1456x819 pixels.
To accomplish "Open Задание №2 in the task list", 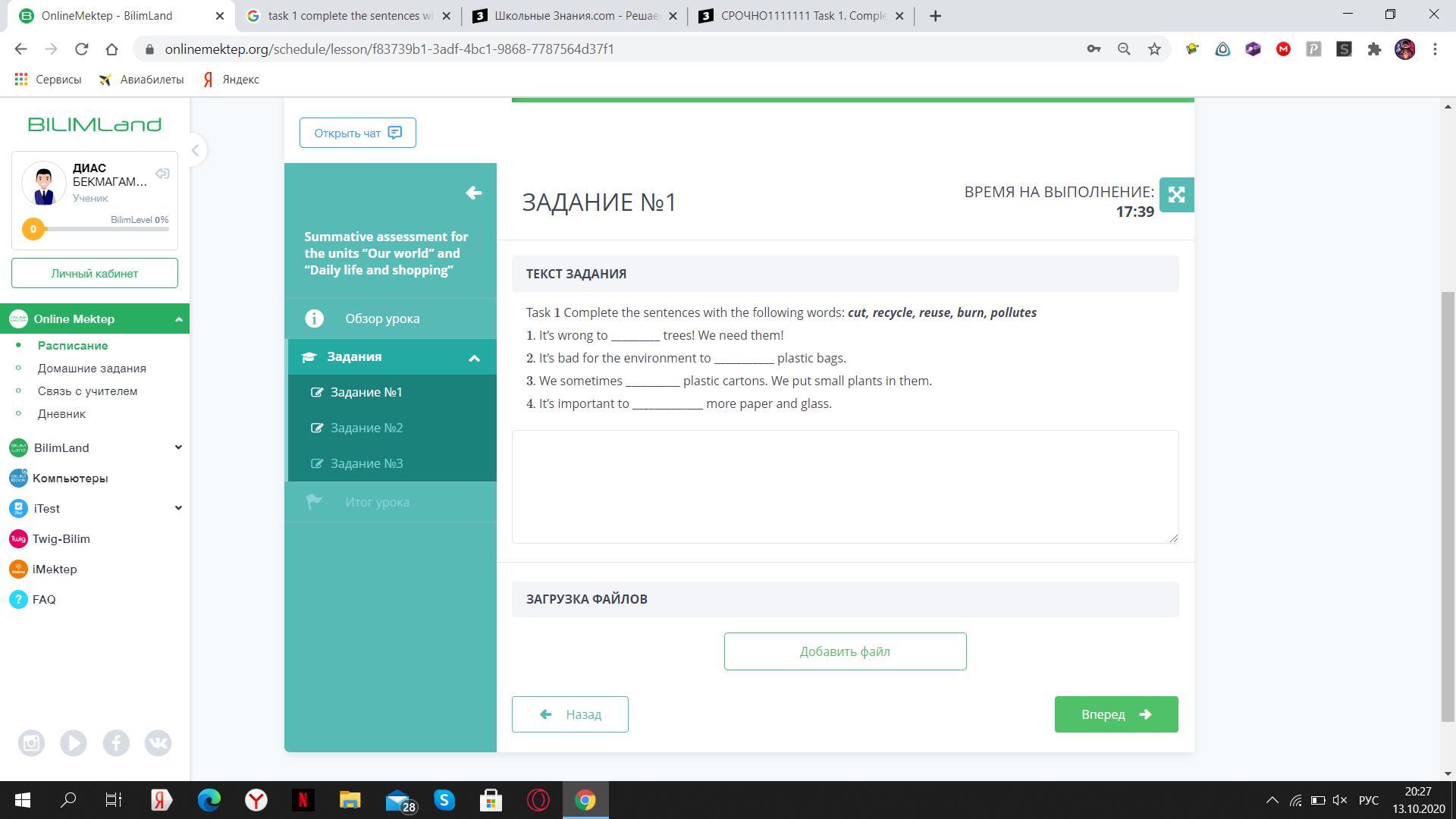I will pos(366,428).
